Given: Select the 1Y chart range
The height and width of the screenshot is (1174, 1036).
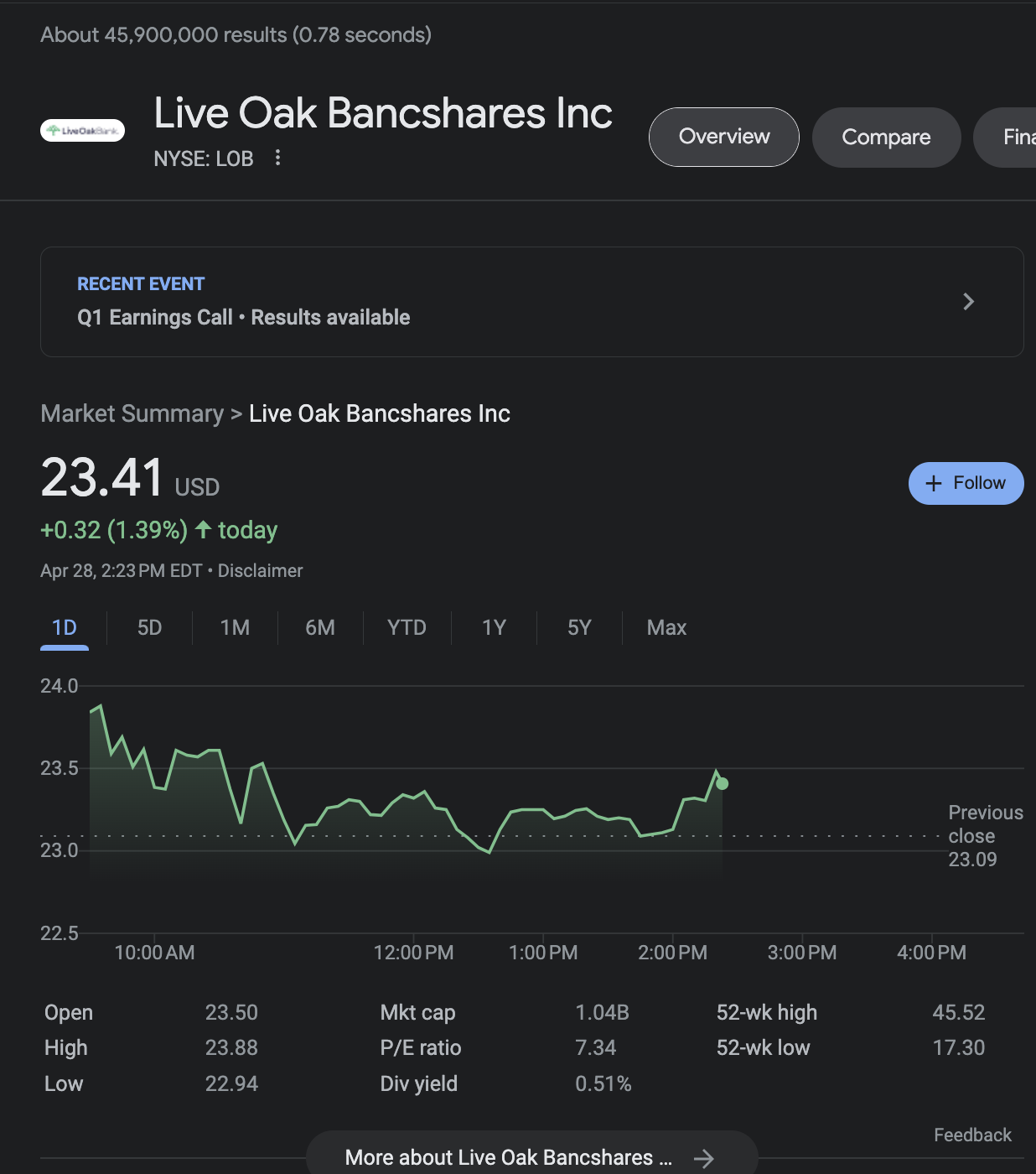Looking at the screenshot, I should click(x=494, y=628).
